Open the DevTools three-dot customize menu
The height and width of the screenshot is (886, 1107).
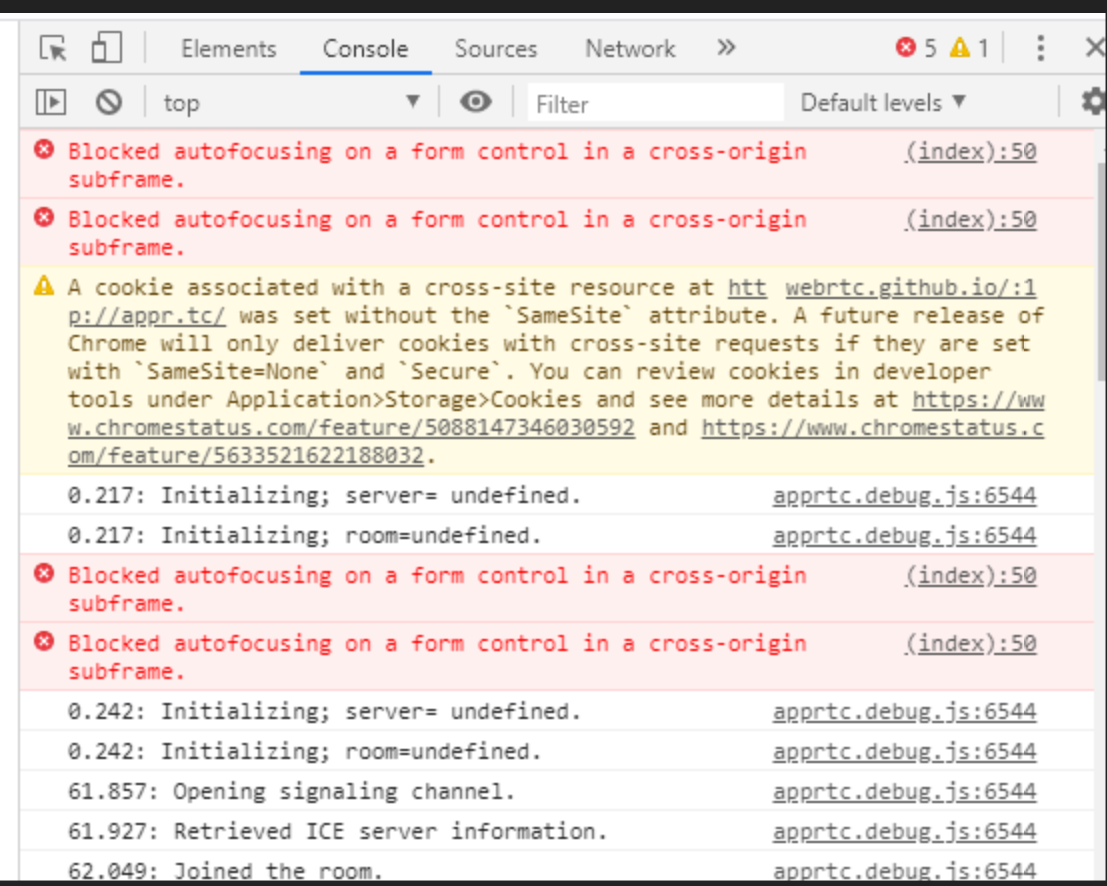click(x=1040, y=48)
